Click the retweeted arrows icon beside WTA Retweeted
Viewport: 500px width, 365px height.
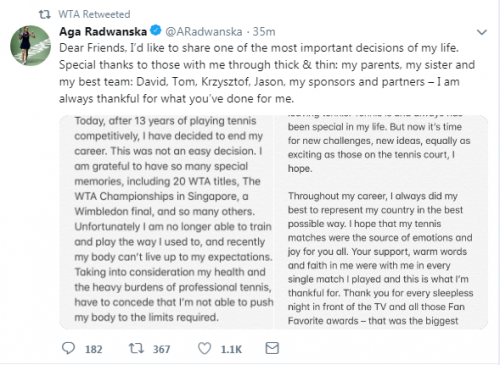pyautogui.click(x=45, y=14)
